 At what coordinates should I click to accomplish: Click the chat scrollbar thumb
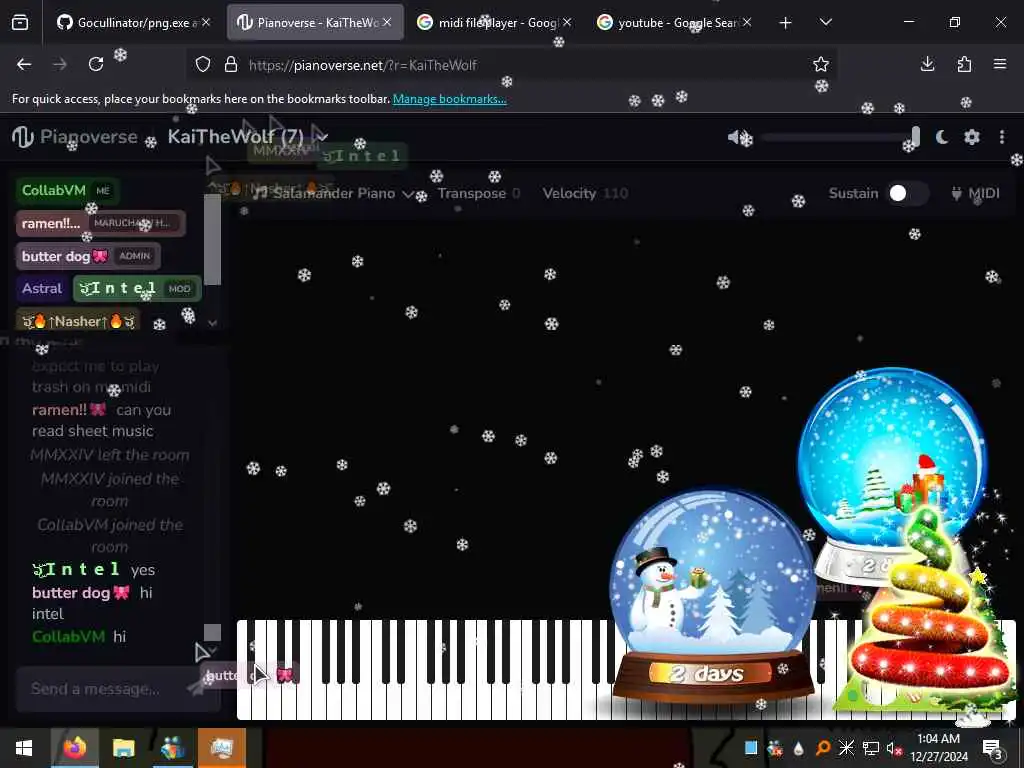[x=212, y=632]
